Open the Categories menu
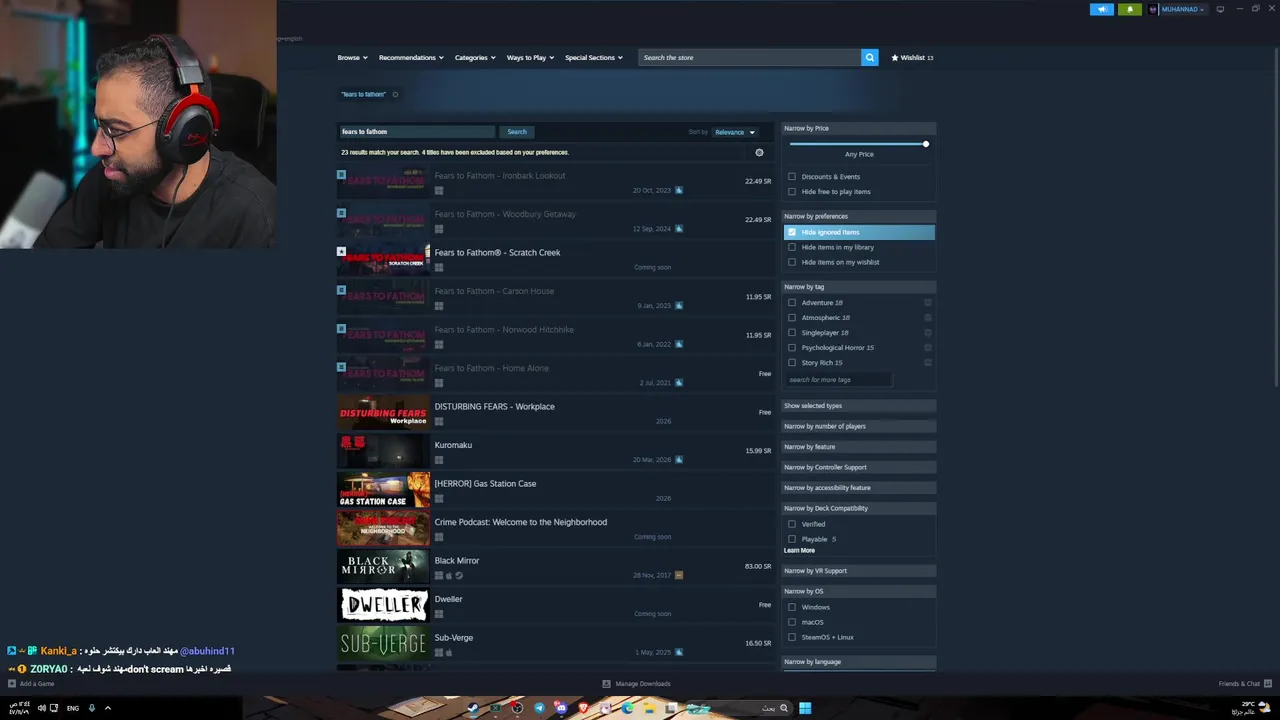This screenshot has height=720, width=1280. click(475, 57)
